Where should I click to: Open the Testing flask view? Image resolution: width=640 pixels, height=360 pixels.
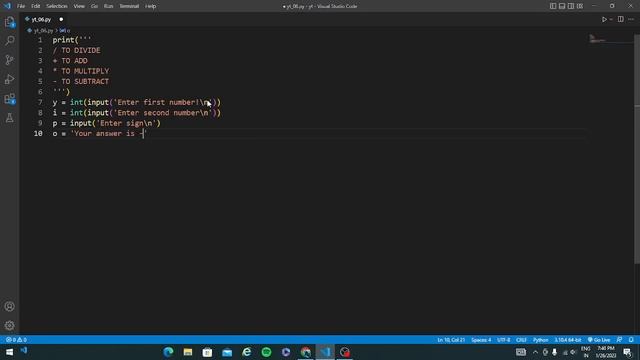click(9, 118)
